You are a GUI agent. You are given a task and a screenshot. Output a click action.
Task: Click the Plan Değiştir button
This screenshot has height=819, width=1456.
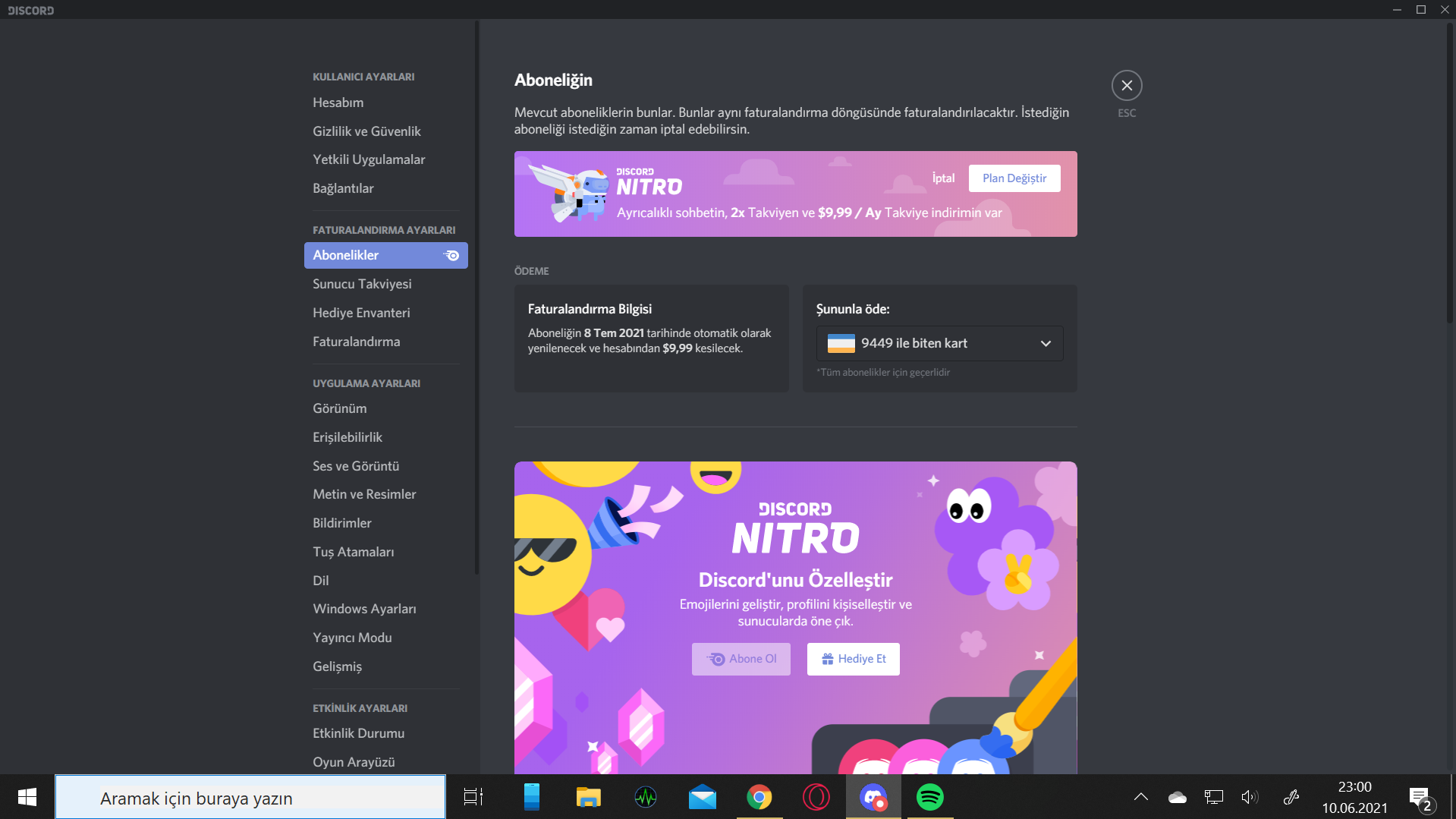pos(1014,178)
